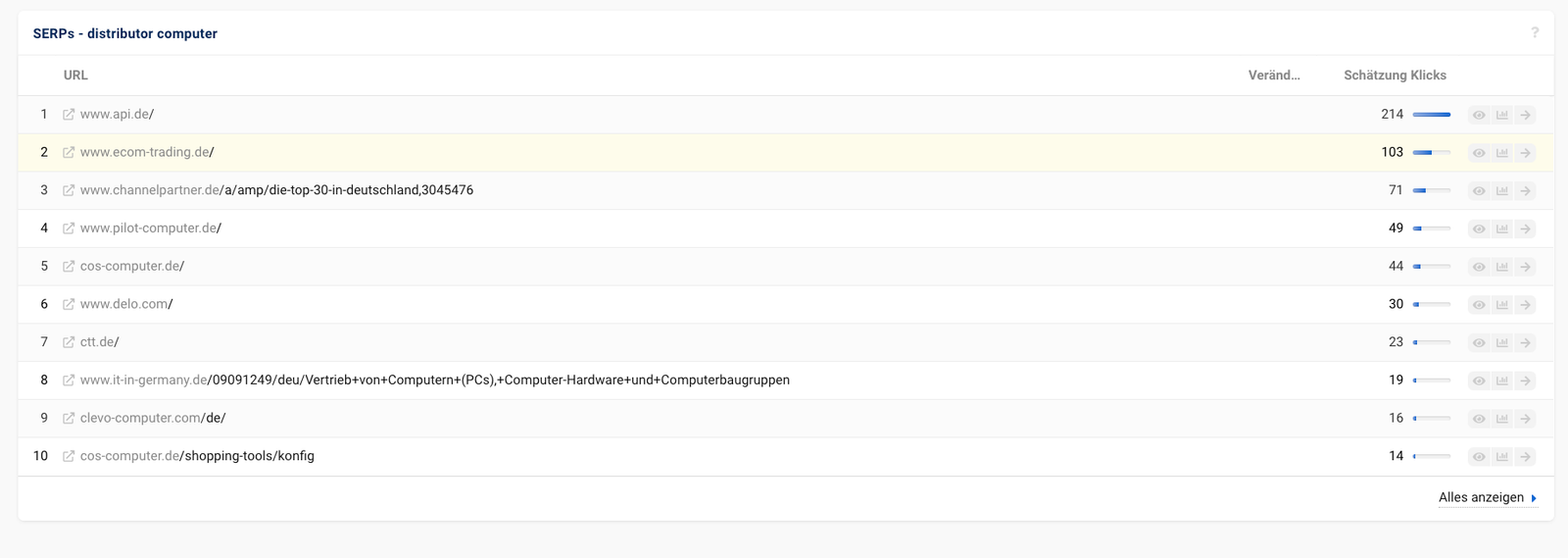The width and height of the screenshot is (1568, 558).
Task: Expand full list via Alles anzeigen arrow
Action: [1534, 498]
